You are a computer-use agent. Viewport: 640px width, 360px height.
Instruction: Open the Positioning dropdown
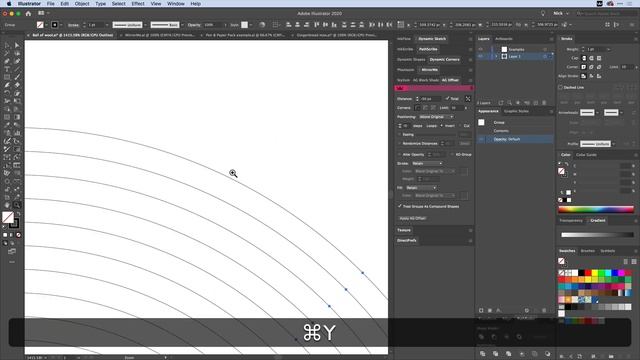(436, 117)
